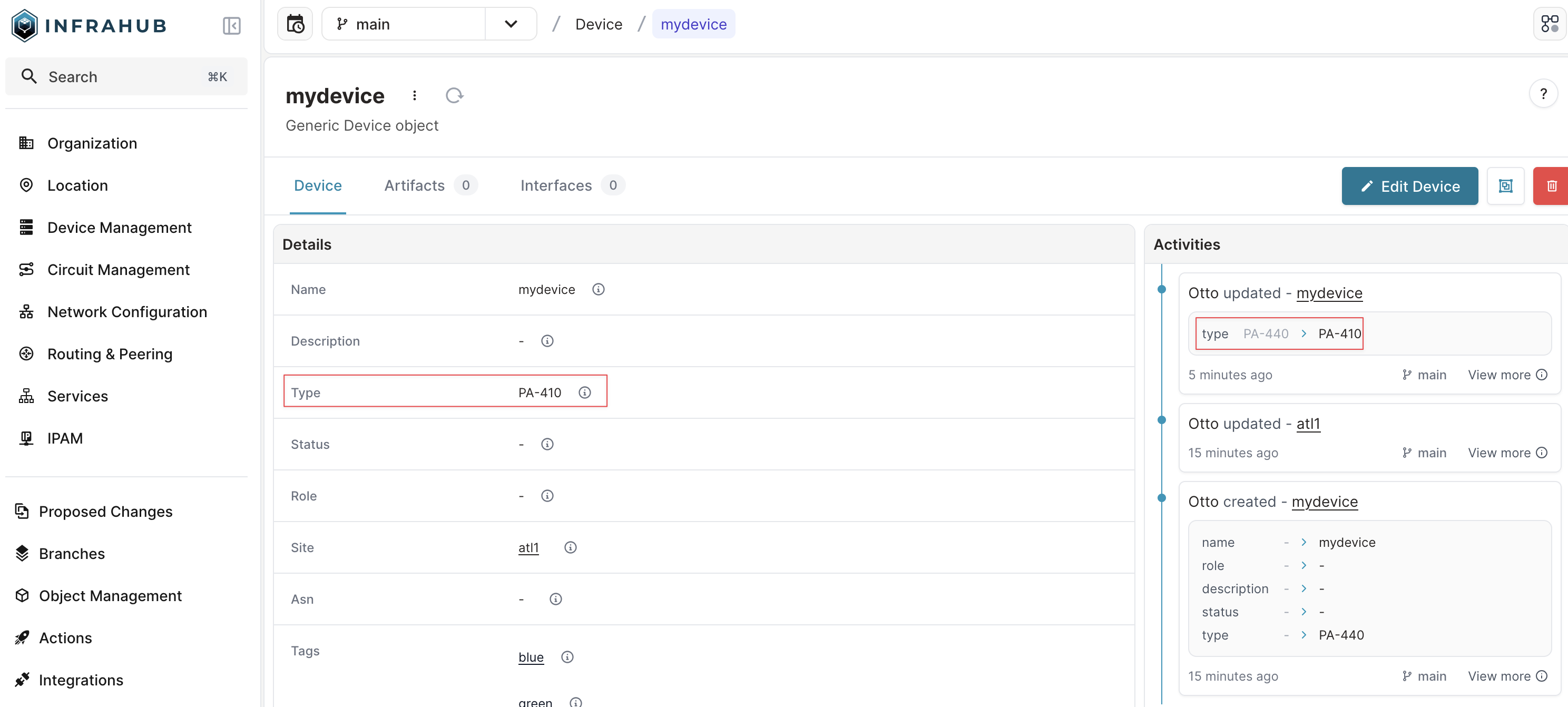Click the Integrations plug icon
Viewport: 1568px width, 707px height.
pos(22,680)
